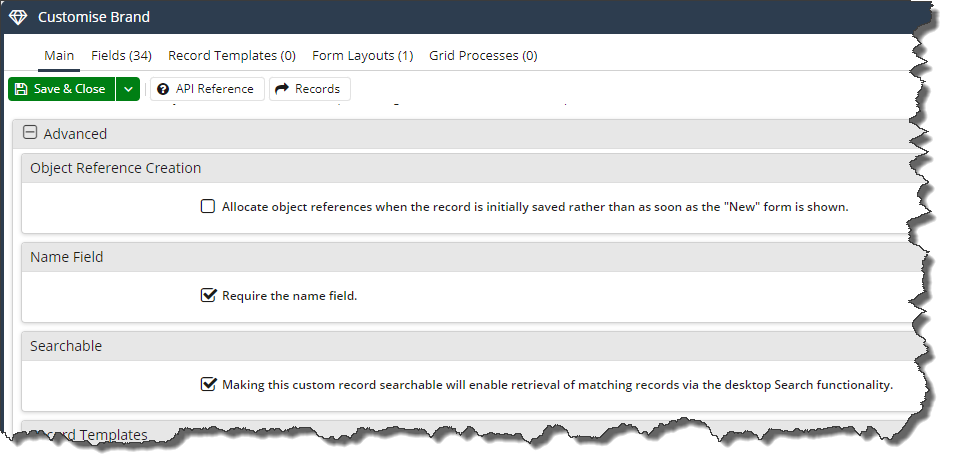
Task: Collapse the Advanced section minus icon
Action: tap(30, 133)
